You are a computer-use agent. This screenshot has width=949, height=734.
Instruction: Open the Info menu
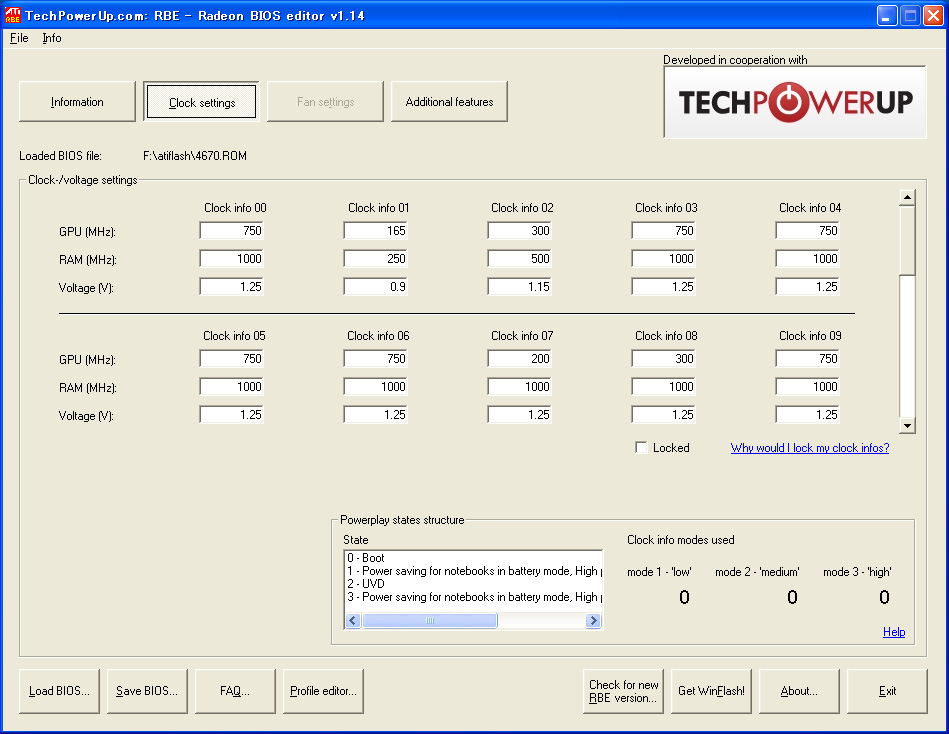pyautogui.click(x=51, y=38)
